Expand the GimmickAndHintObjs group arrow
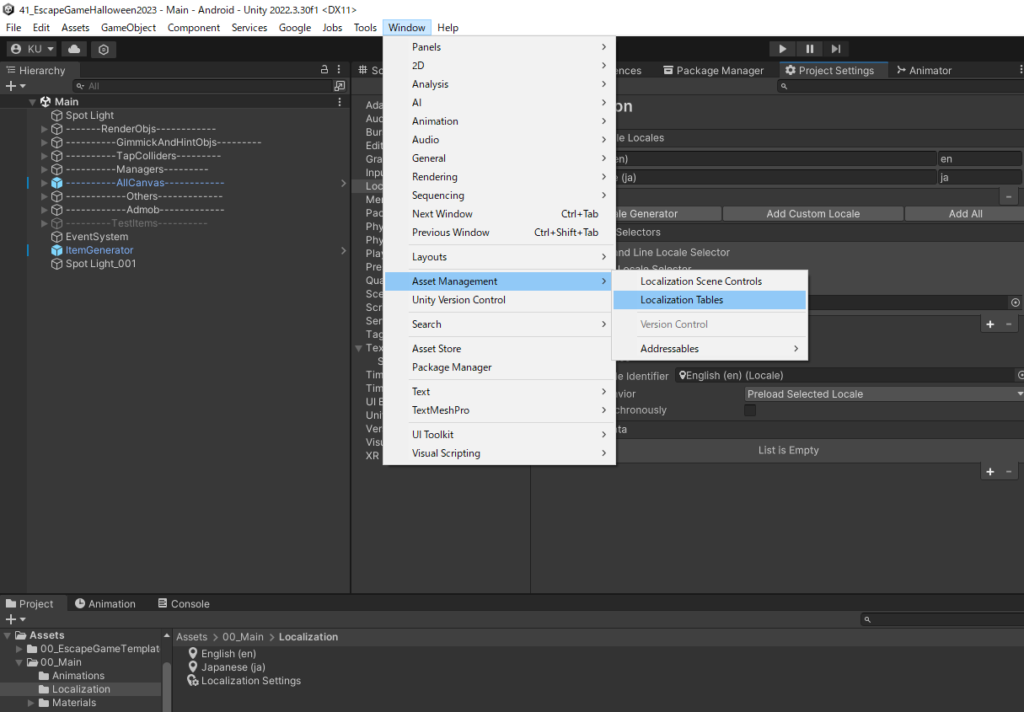This screenshot has height=712, width=1024. [x=44, y=142]
